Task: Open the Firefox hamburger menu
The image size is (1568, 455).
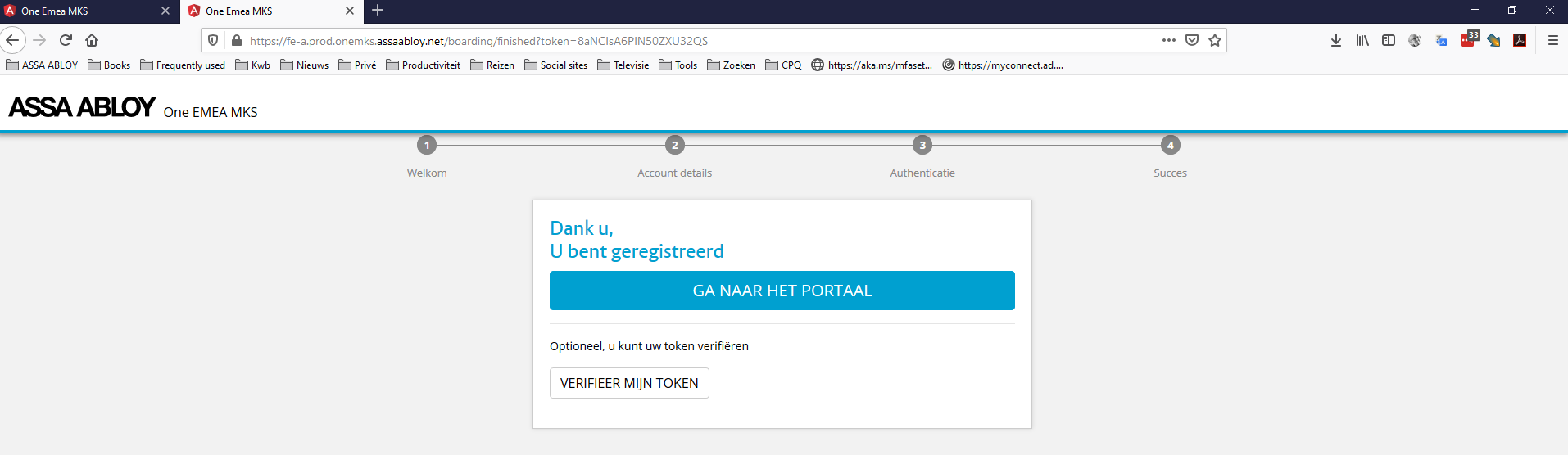Action: tap(1552, 40)
